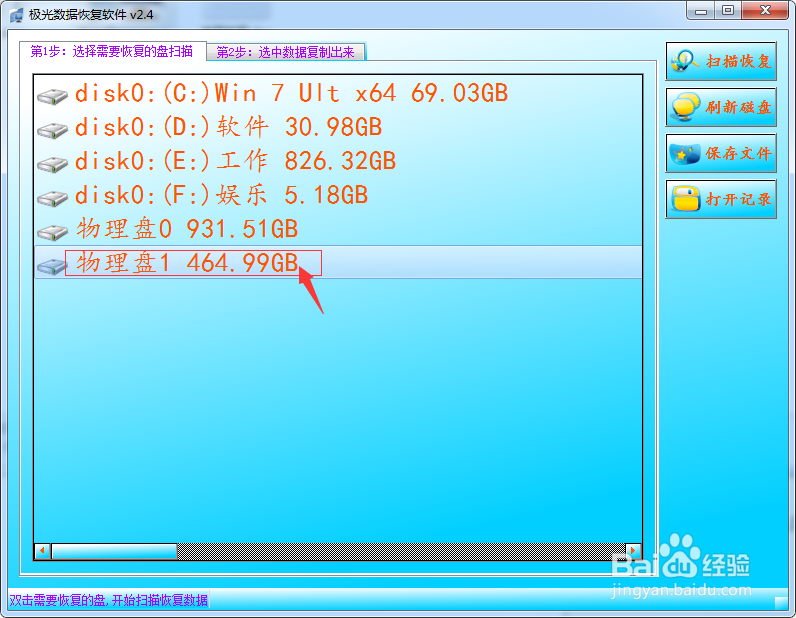
Task: Minimize the 极光数据恢复软件 window
Action: pos(701,11)
